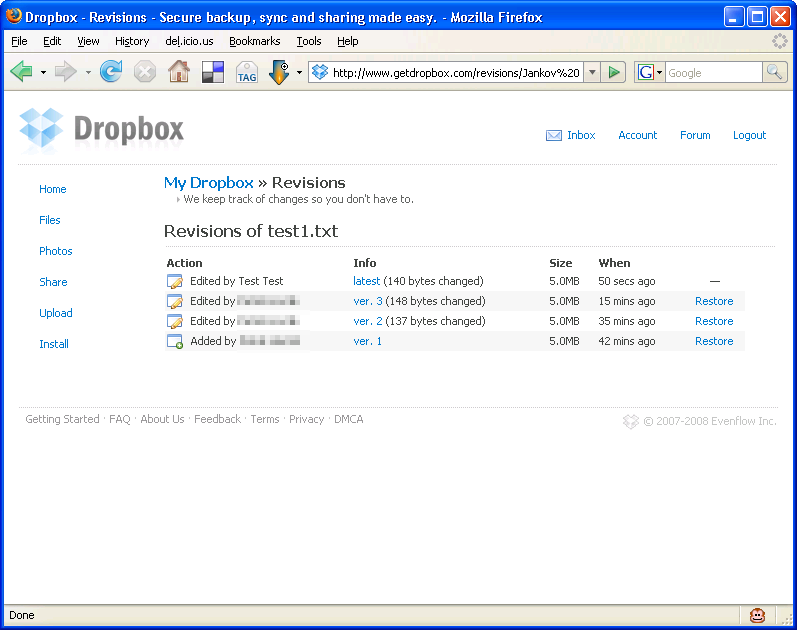The height and width of the screenshot is (630, 797).
Task: Click the grey Forward arrow button
Action: pos(66,72)
